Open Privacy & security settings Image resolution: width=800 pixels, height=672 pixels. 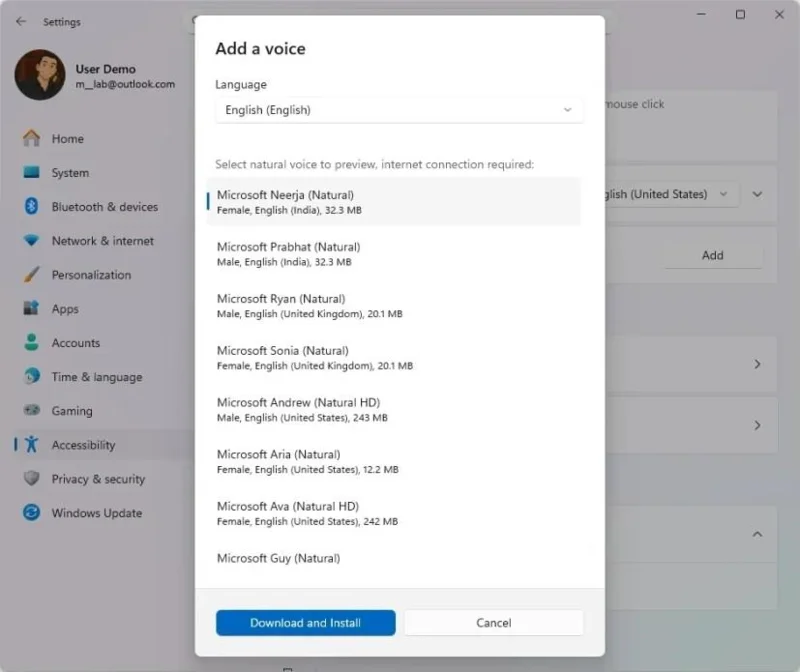click(x=102, y=479)
